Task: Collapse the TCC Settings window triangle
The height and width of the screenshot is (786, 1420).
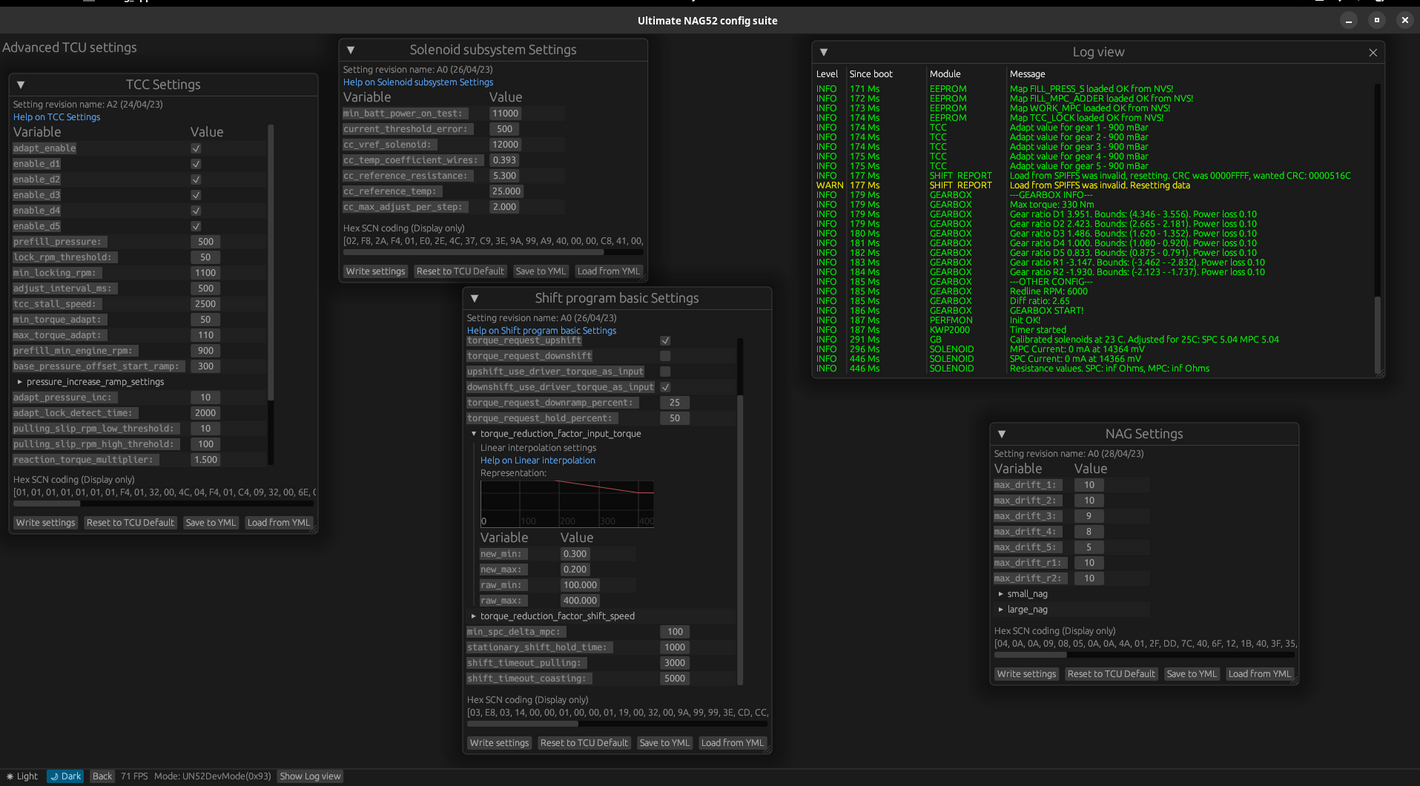Action: (x=20, y=85)
